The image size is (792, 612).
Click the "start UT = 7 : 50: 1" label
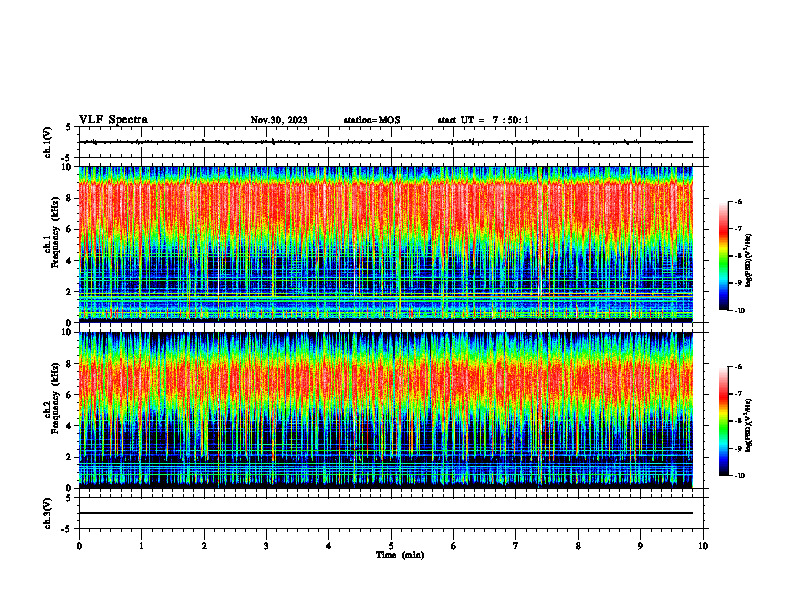[x=483, y=120]
